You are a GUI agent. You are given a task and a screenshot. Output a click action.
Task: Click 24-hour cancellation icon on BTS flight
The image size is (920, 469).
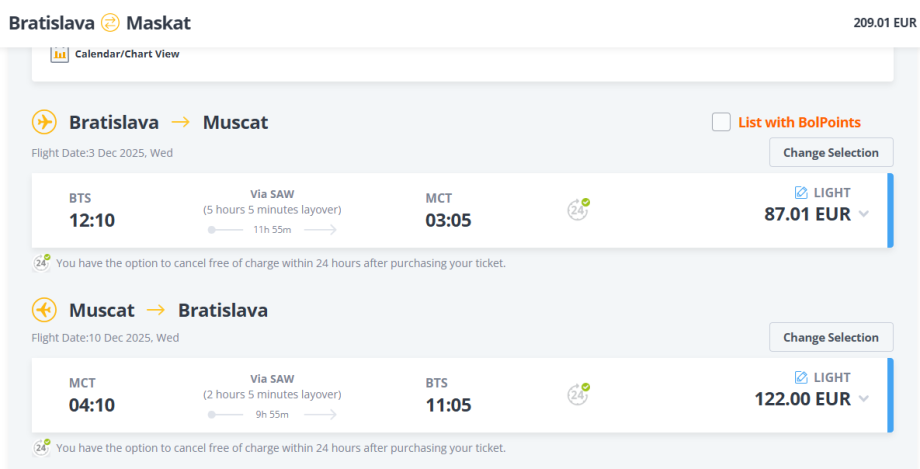click(578, 209)
